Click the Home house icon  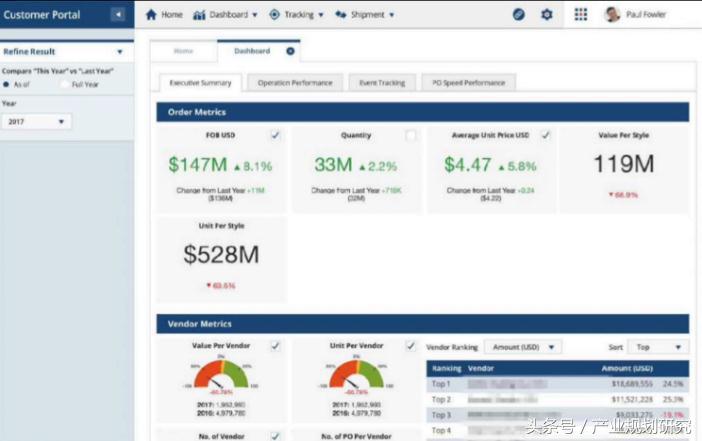pos(151,15)
